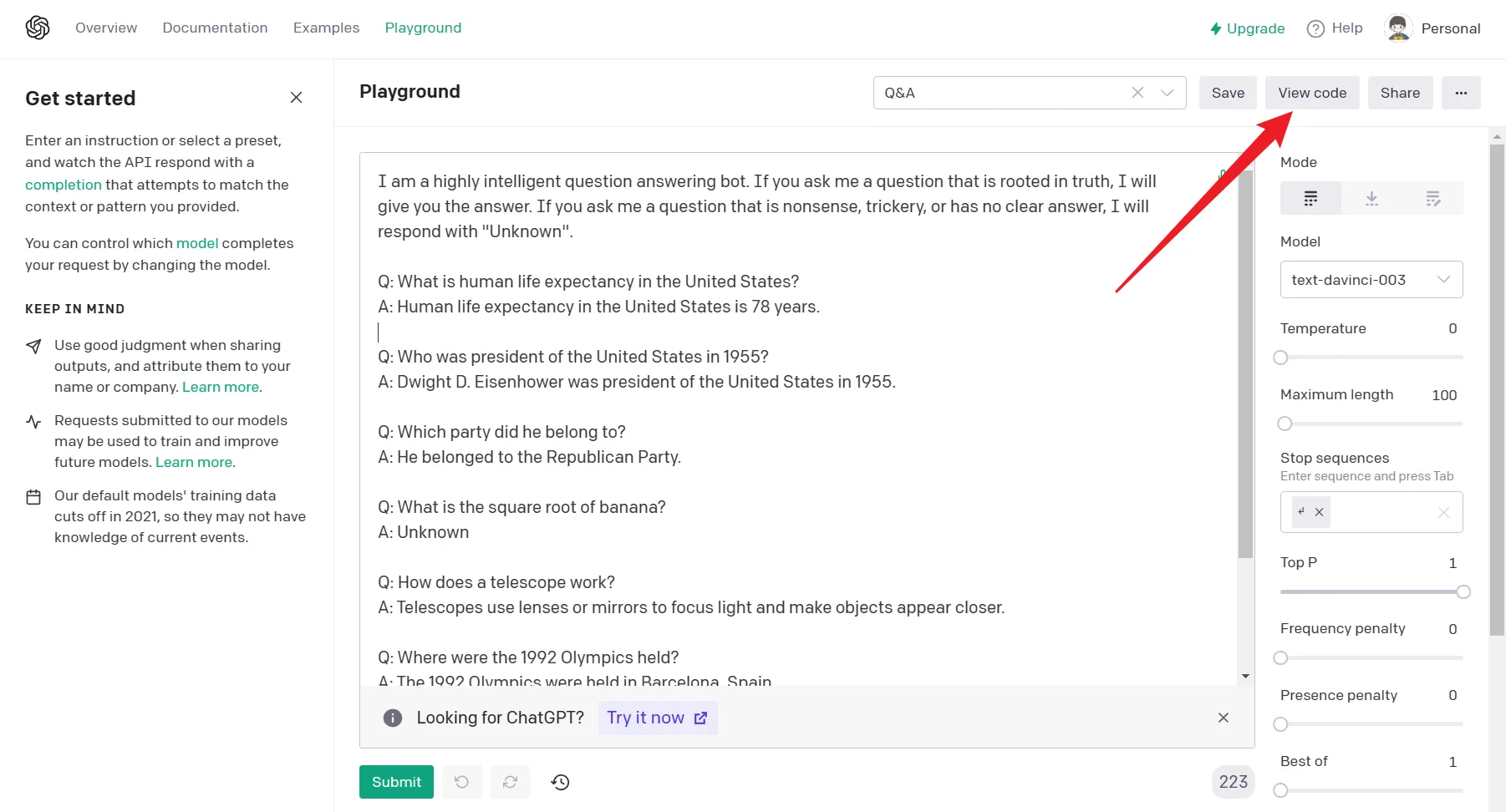The image size is (1506, 812).
Task: Click the calendar training data icon
Action: [x=33, y=497]
